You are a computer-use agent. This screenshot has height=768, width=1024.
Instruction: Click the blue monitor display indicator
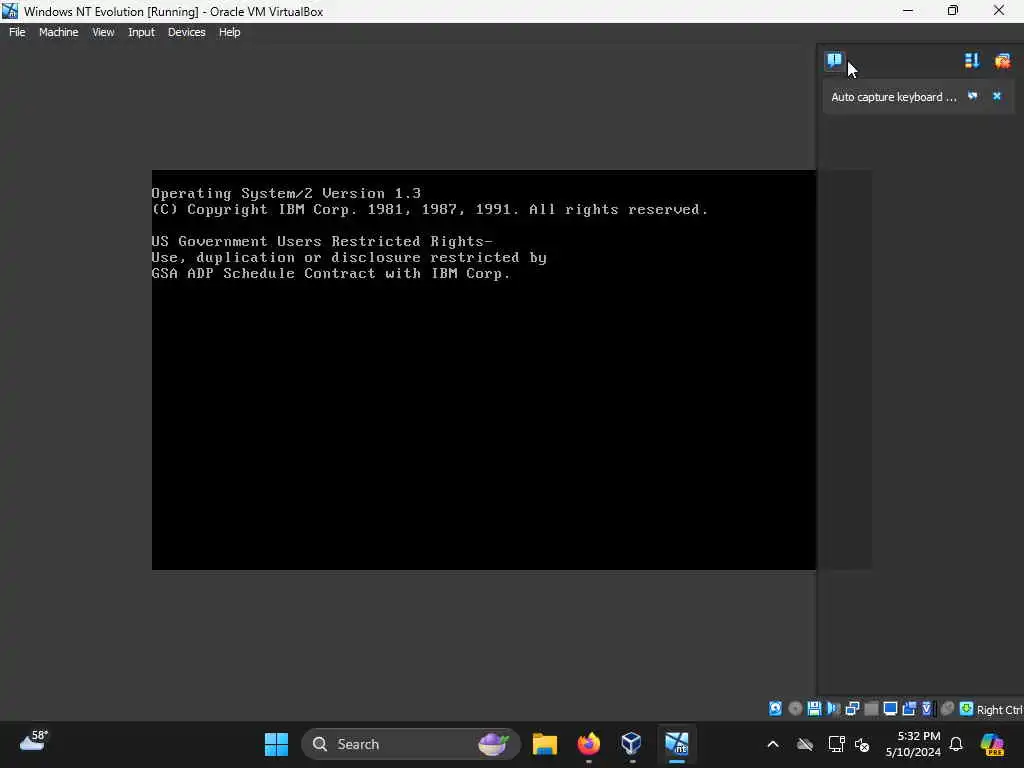point(890,709)
